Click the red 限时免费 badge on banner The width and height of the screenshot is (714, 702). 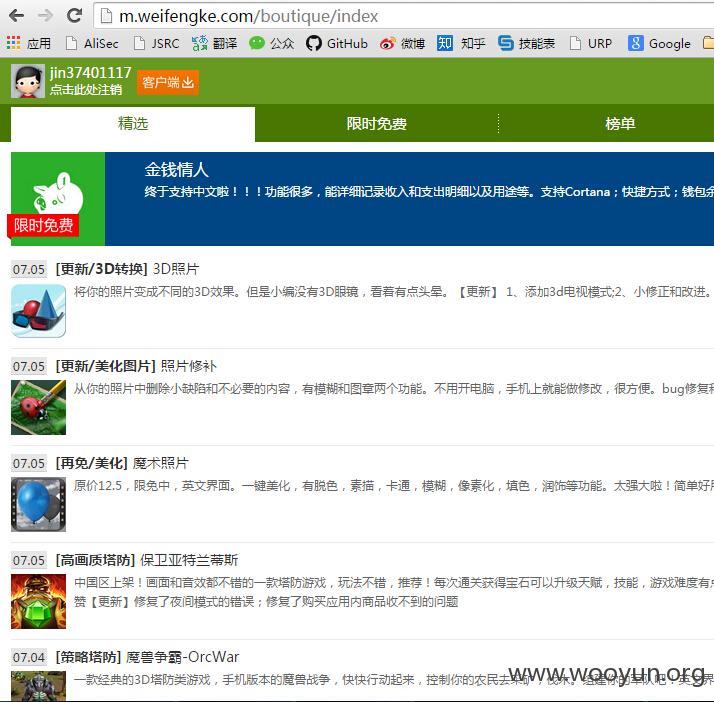point(43,225)
